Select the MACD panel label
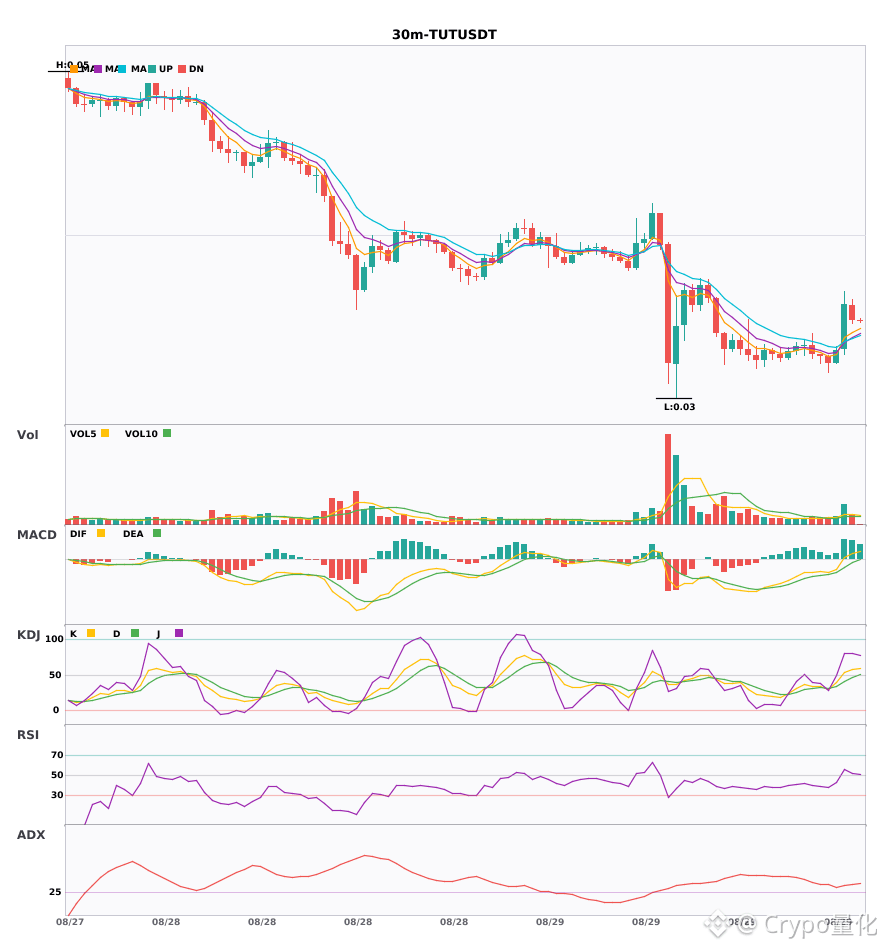This screenshot has width=885, height=950. 36,535
